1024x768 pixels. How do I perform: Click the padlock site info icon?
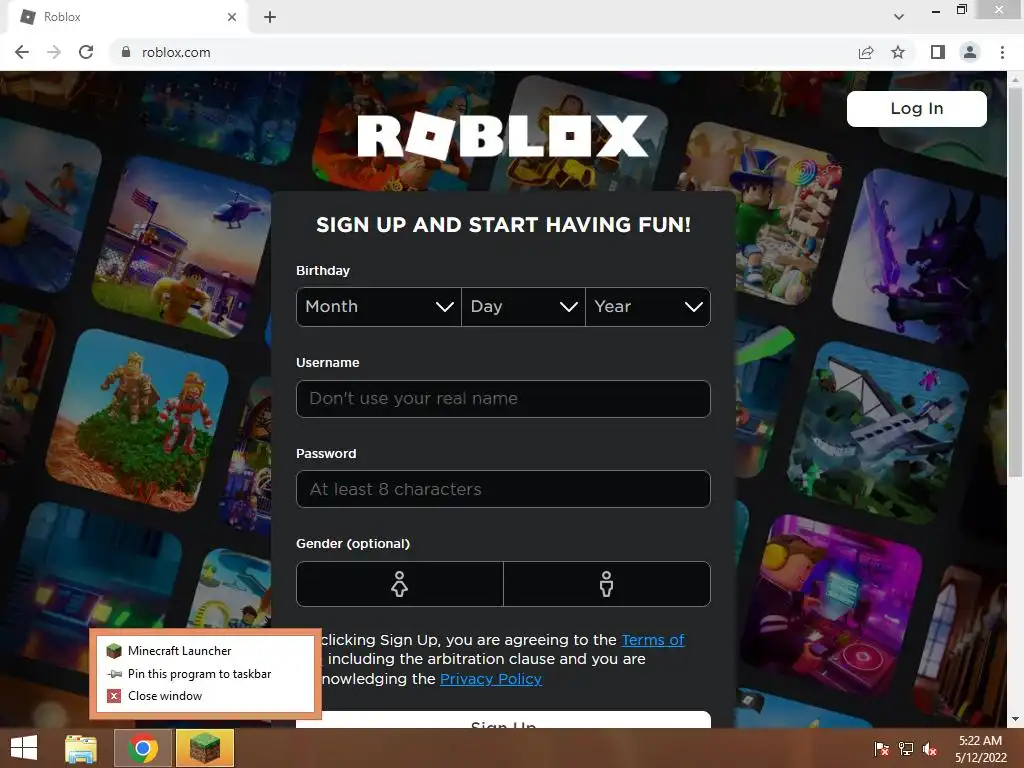pos(126,52)
